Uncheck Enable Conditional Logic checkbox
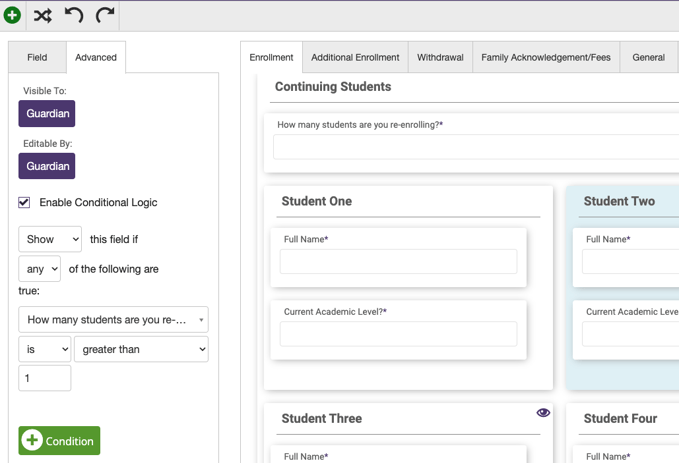Screen dimensions: 679x463 [24, 202]
